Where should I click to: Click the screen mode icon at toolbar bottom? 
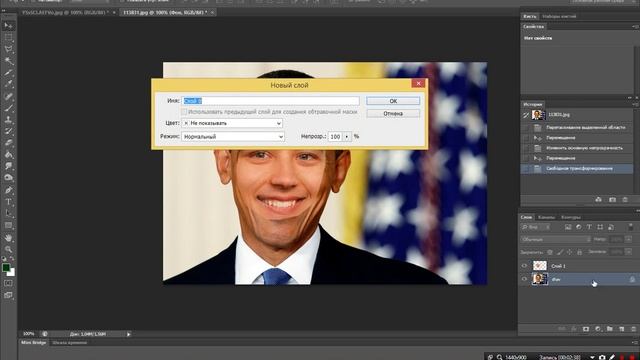(8, 295)
